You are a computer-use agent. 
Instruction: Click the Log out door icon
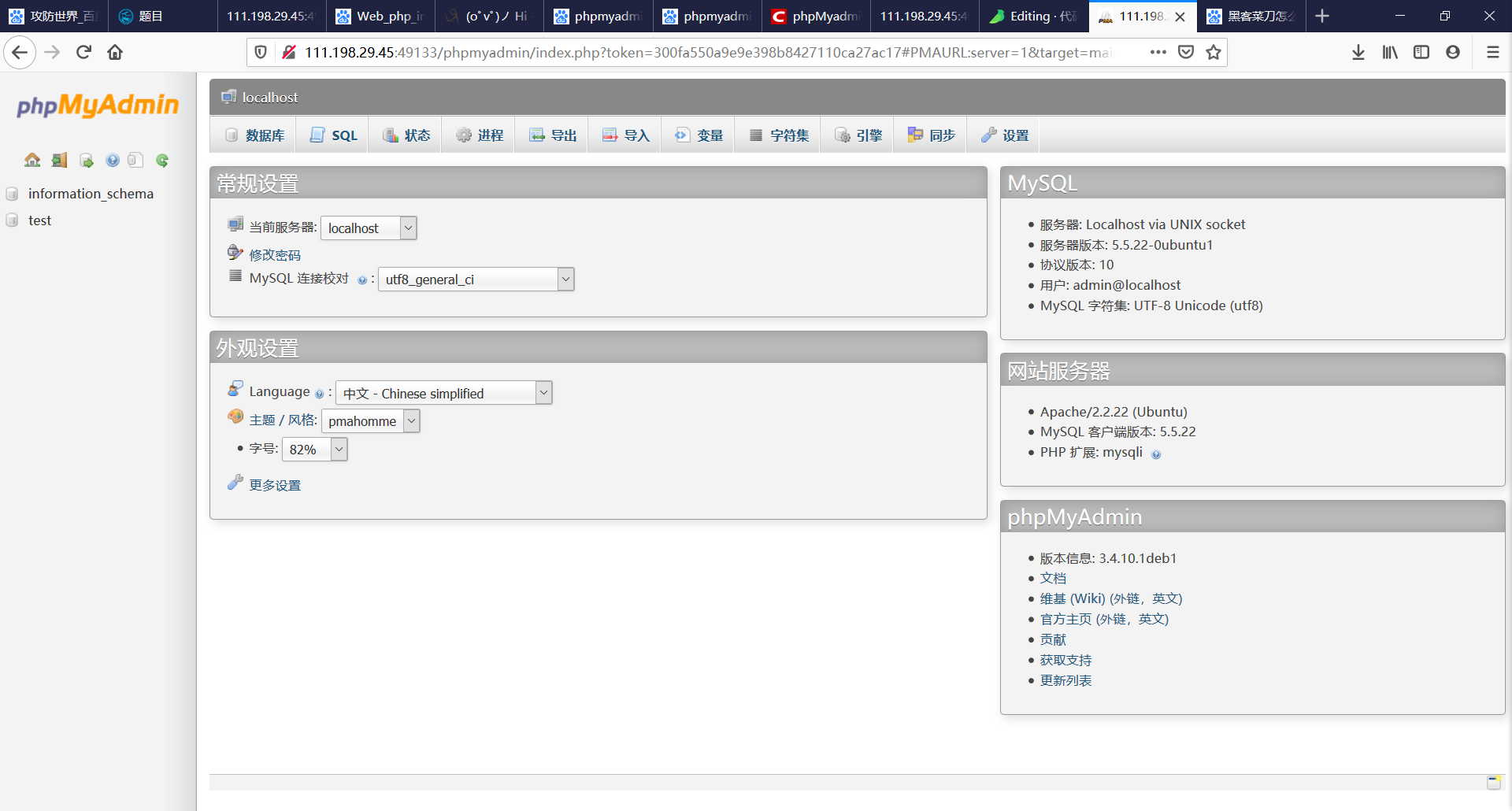pyautogui.click(x=59, y=161)
